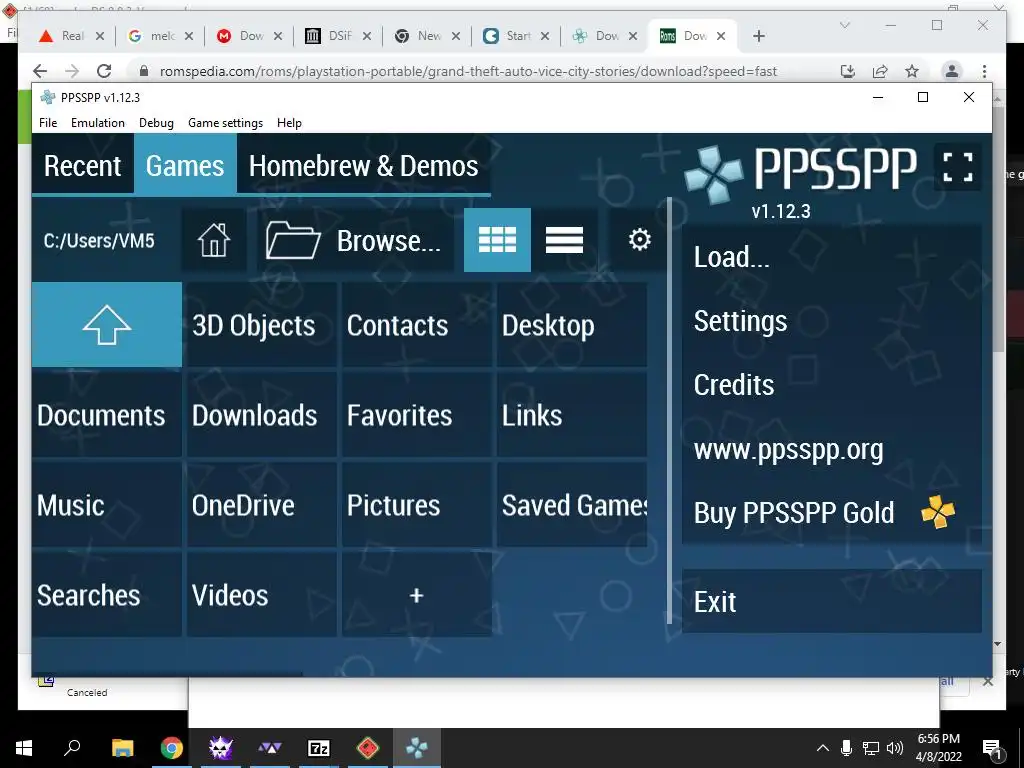Click the Load... button
Image resolution: width=1024 pixels, height=768 pixels.
click(x=831, y=257)
